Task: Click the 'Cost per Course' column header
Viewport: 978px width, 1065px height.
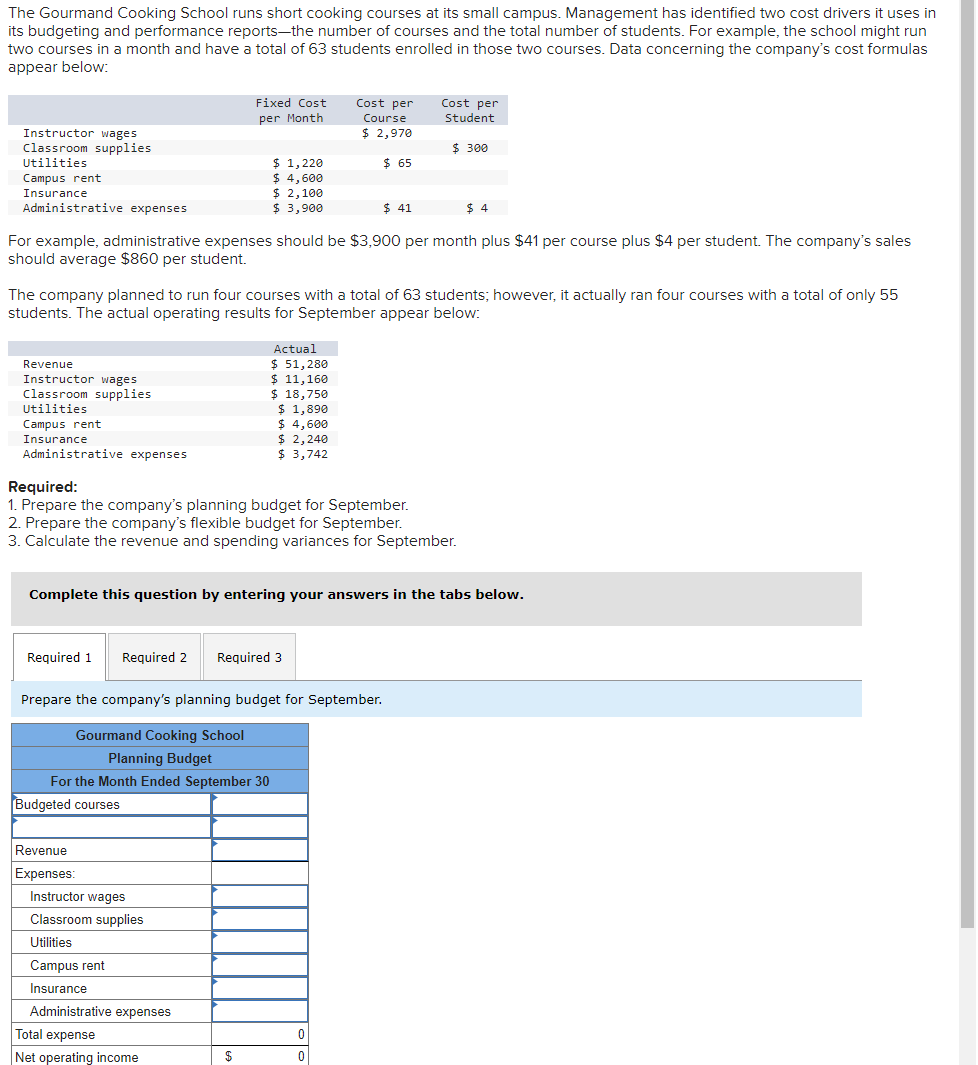Action: coord(384,110)
